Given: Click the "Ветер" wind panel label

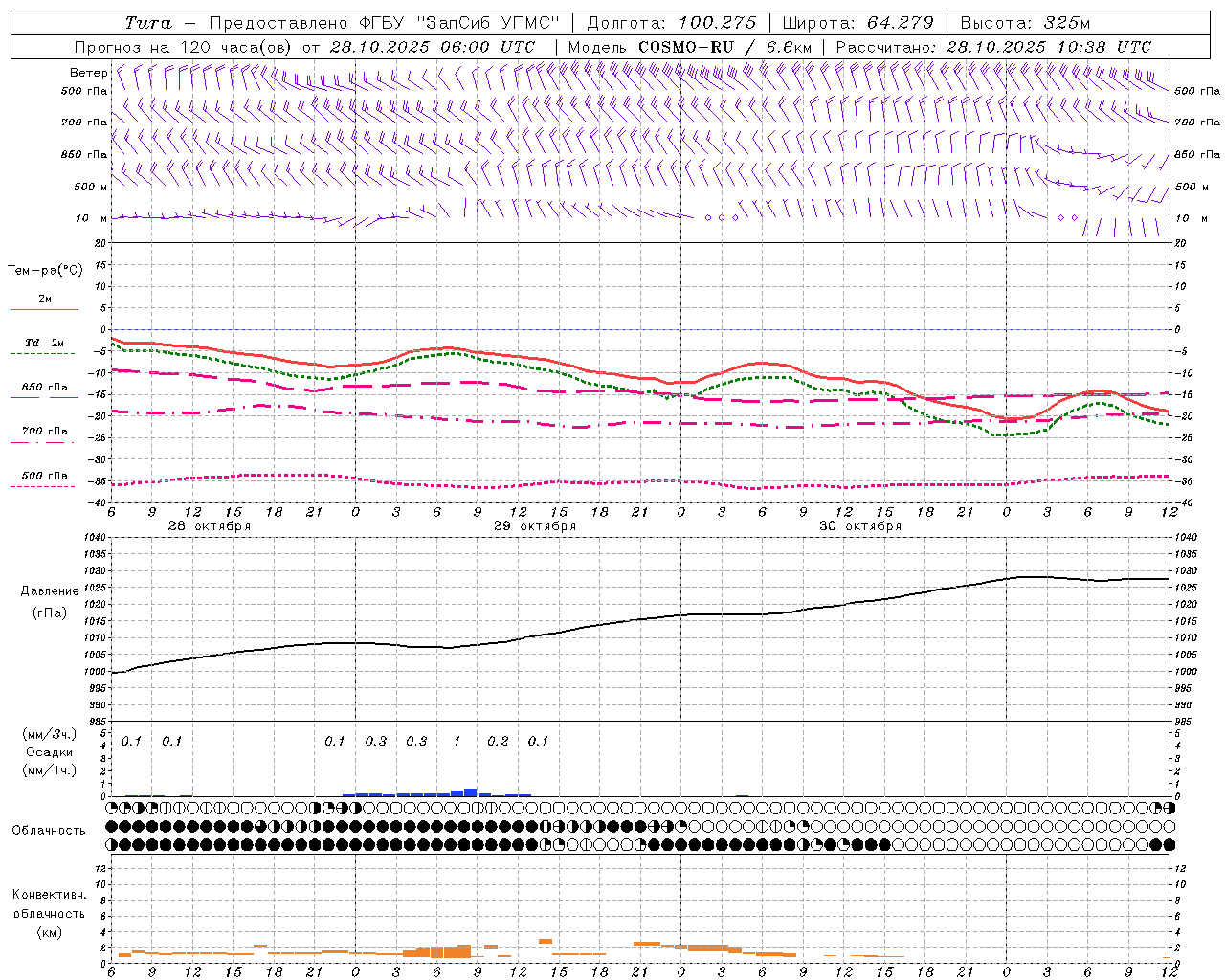Looking at the screenshot, I should pos(89,73).
